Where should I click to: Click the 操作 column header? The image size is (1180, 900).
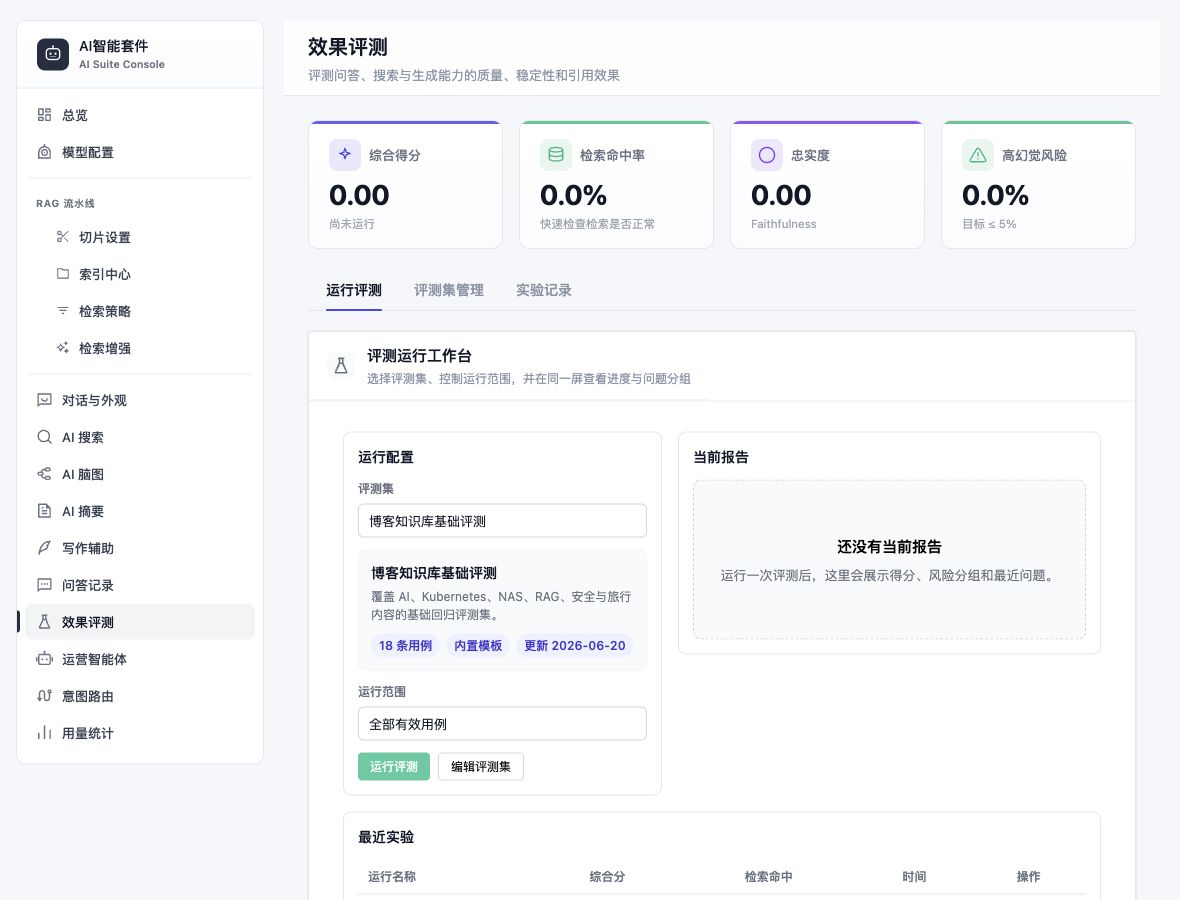[x=1029, y=876]
